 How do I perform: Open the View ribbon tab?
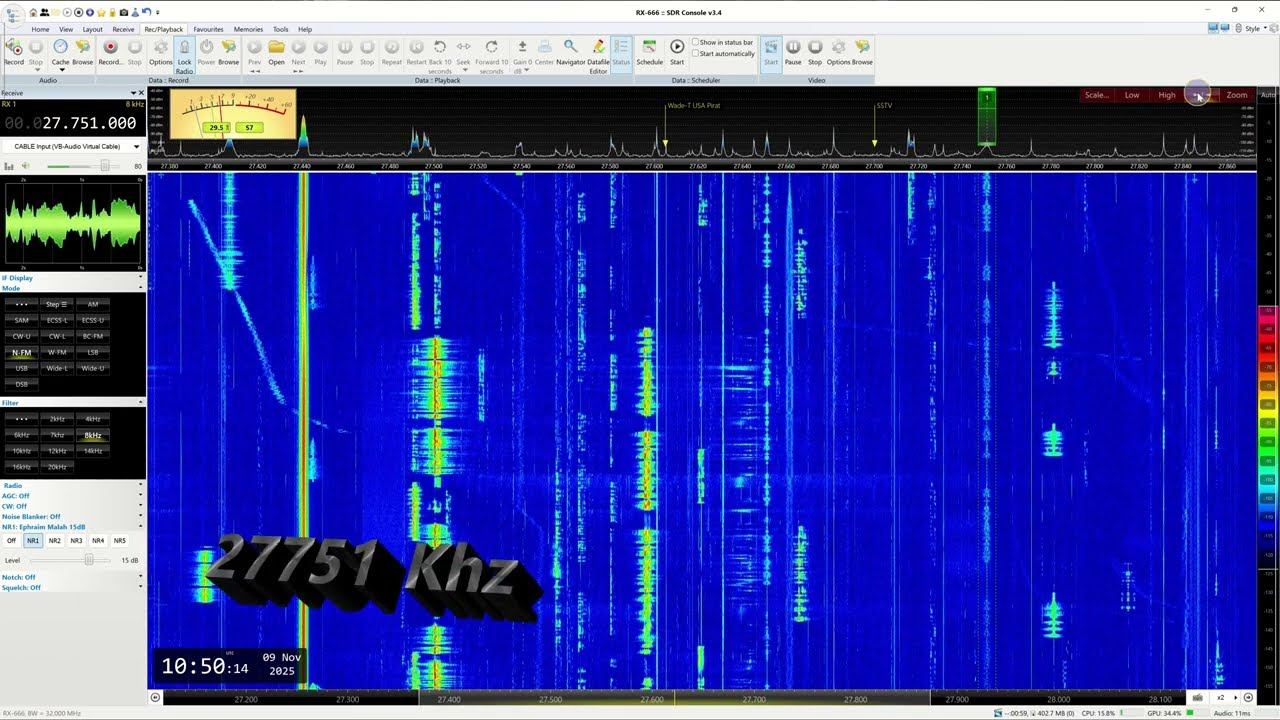point(66,29)
